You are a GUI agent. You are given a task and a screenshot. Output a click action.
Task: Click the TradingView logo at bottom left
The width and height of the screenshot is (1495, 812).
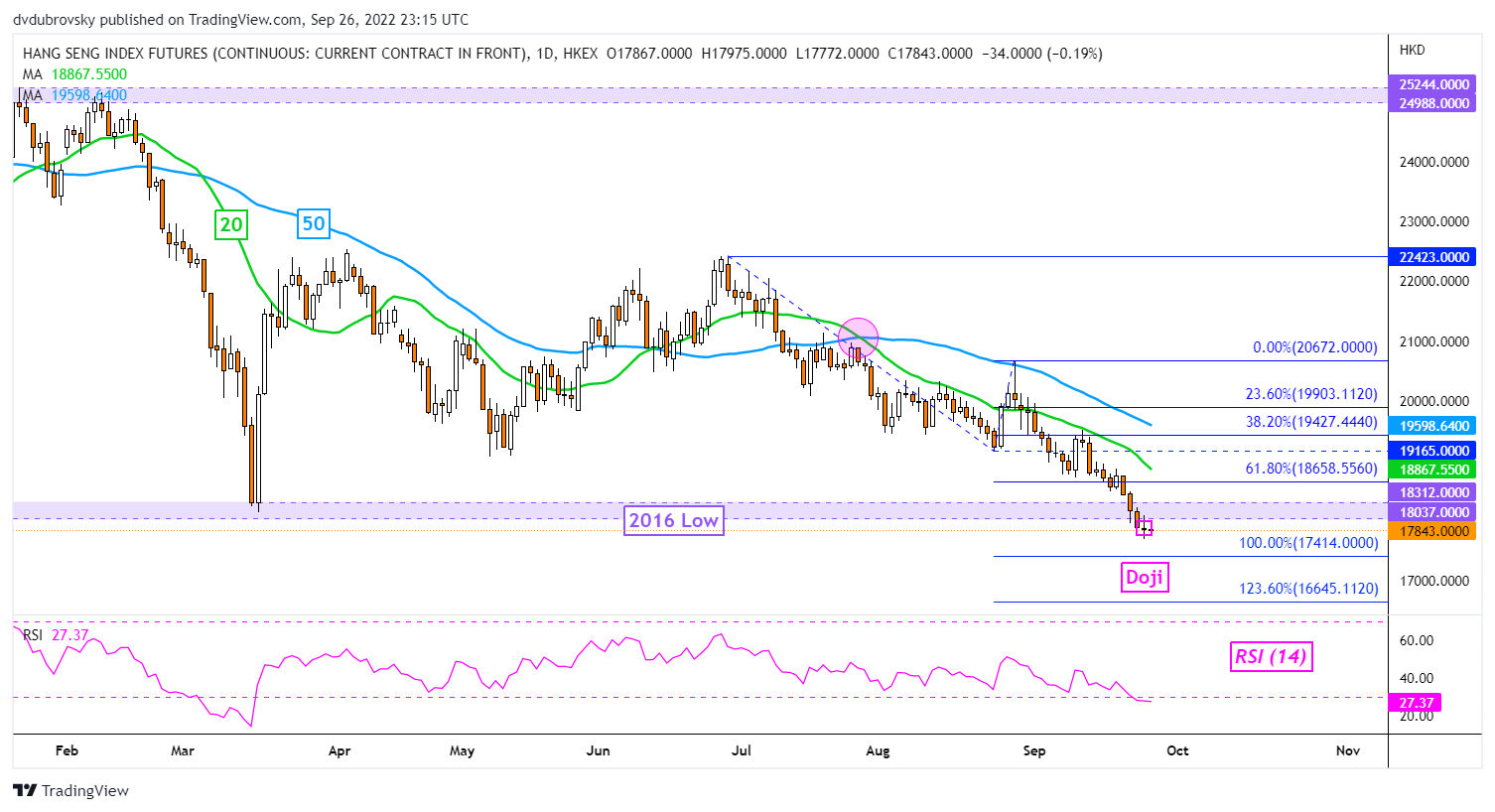pyautogui.click(x=70, y=791)
